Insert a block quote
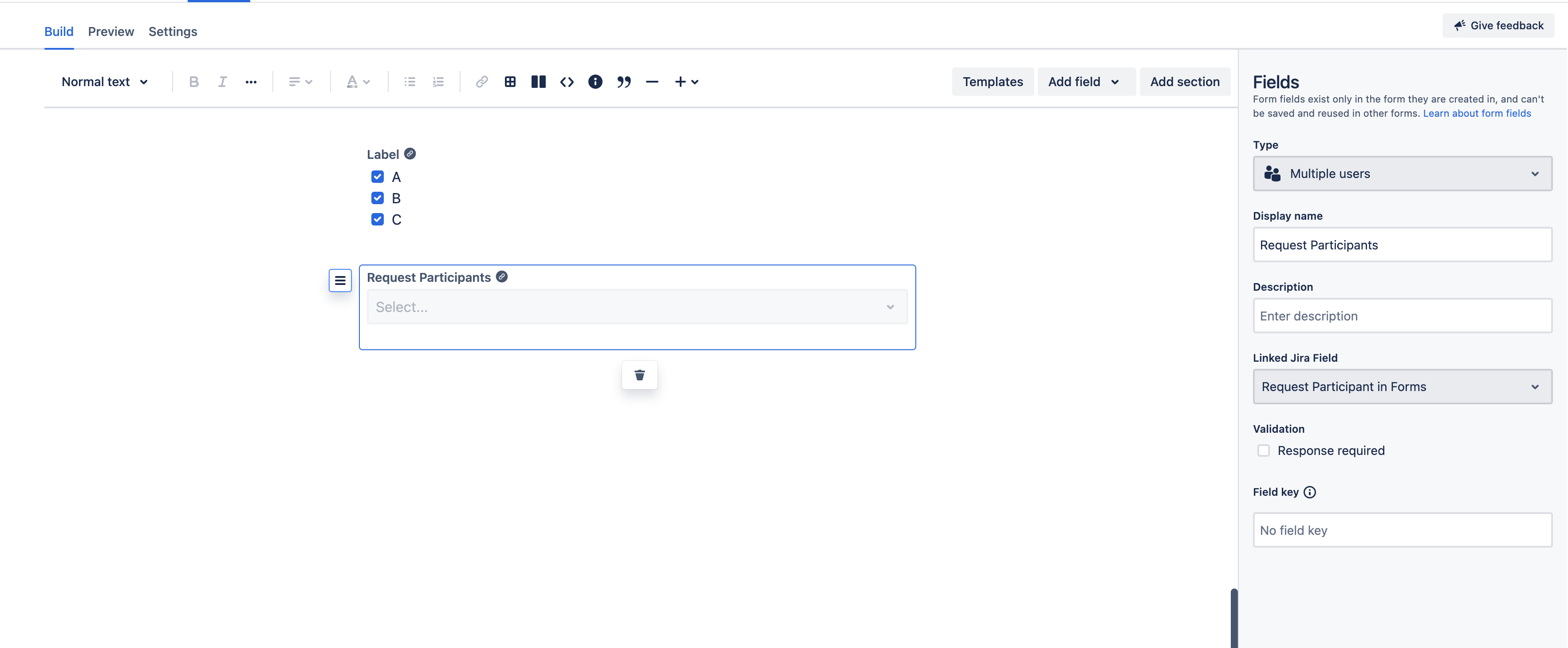Screen dimensions: 1568x648 click(623, 82)
